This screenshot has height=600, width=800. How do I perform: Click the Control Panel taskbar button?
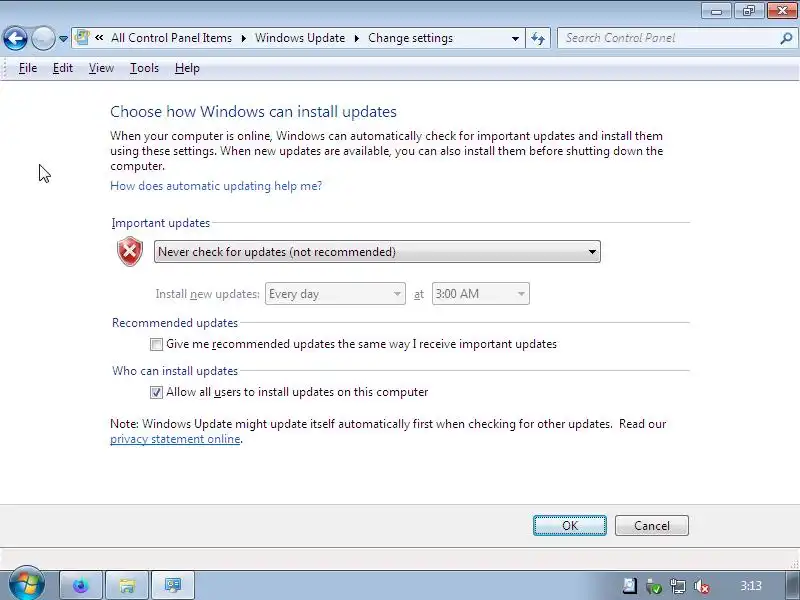(x=173, y=585)
